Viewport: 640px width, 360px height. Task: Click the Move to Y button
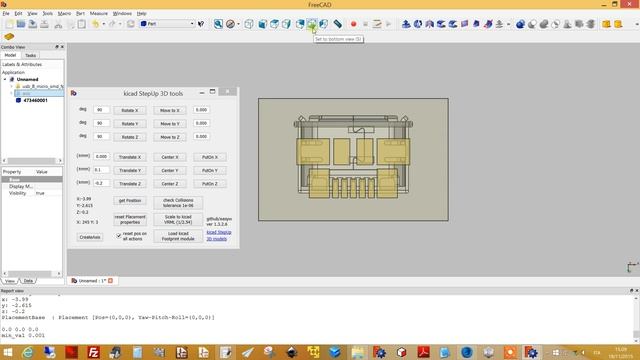(x=170, y=124)
